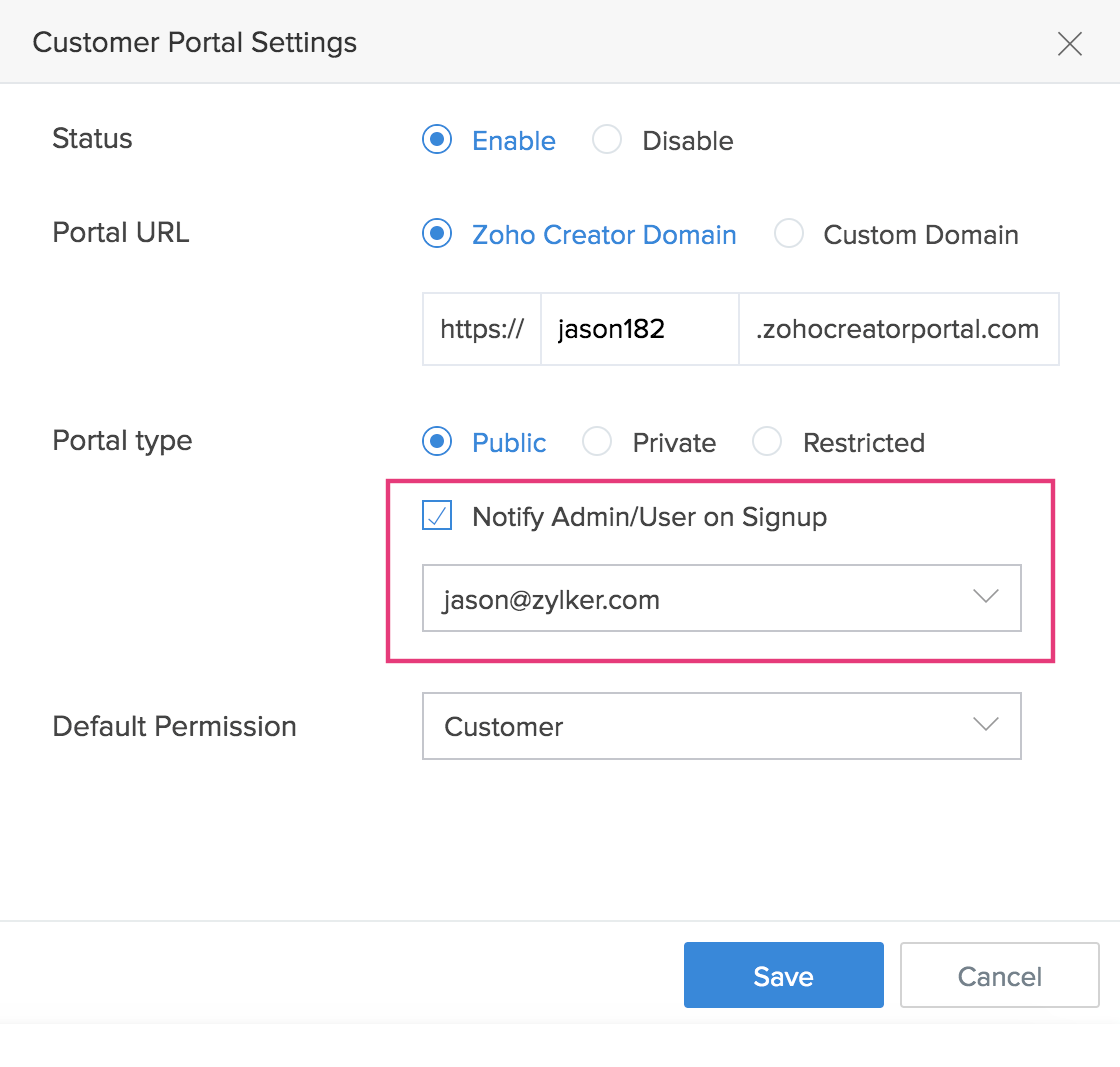Close the Customer Portal Settings dialog
This screenshot has height=1067, width=1120.
tap(1070, 44)
